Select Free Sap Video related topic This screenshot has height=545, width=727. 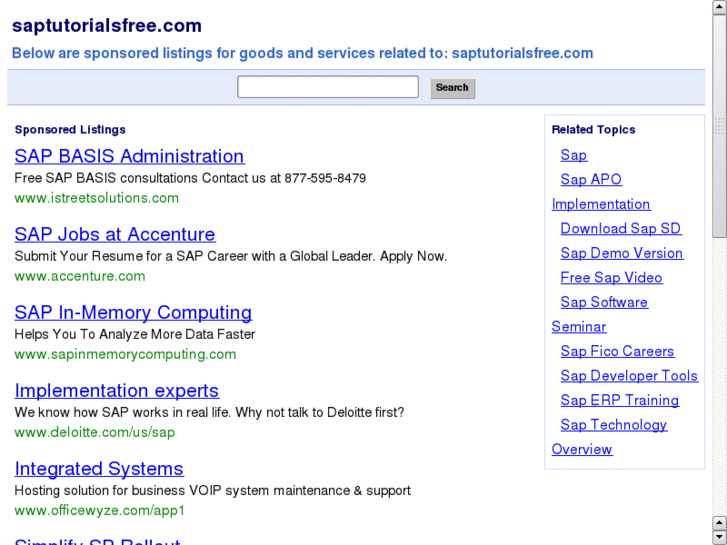click(612, 278)
